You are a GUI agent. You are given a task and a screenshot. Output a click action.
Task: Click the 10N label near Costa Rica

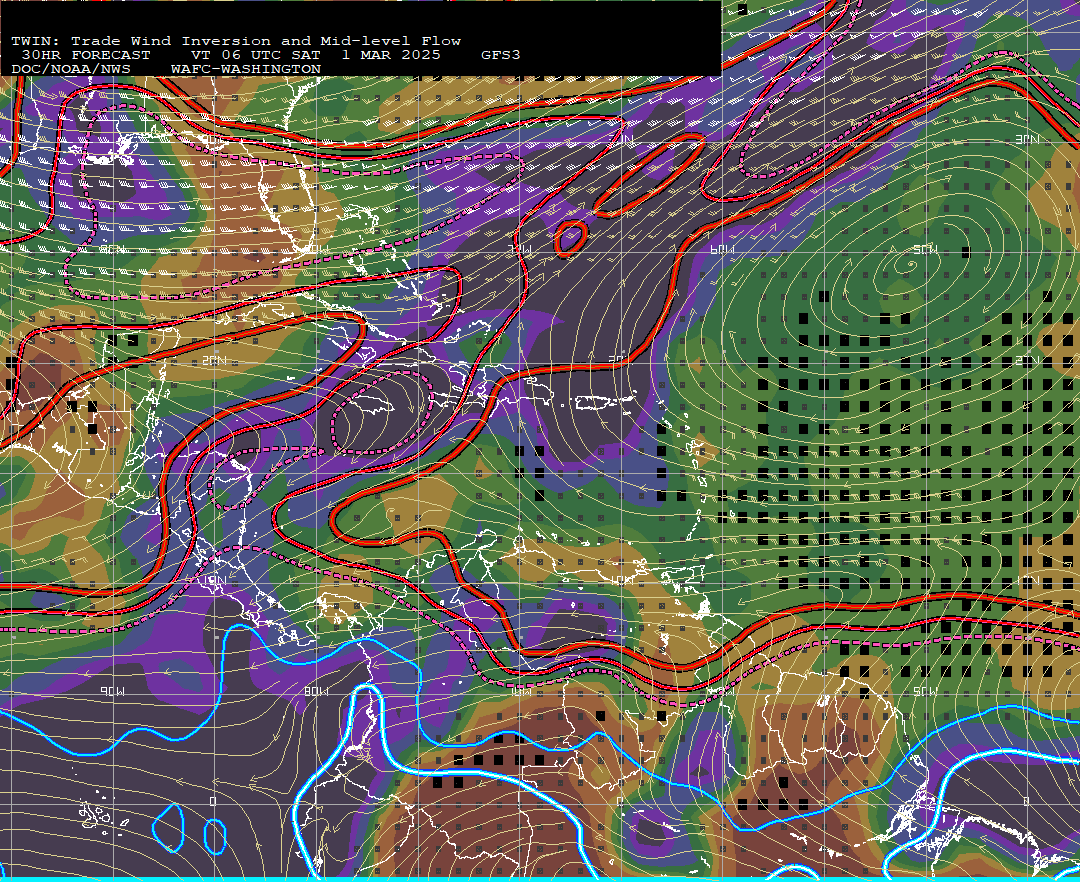pyautogui.click(x=214, y=581)
